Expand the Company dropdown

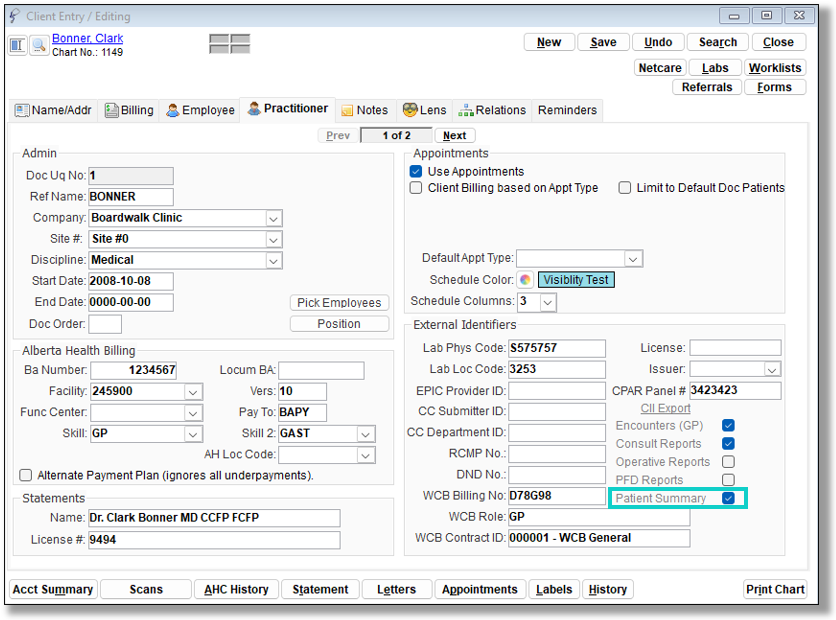[274, 218]
